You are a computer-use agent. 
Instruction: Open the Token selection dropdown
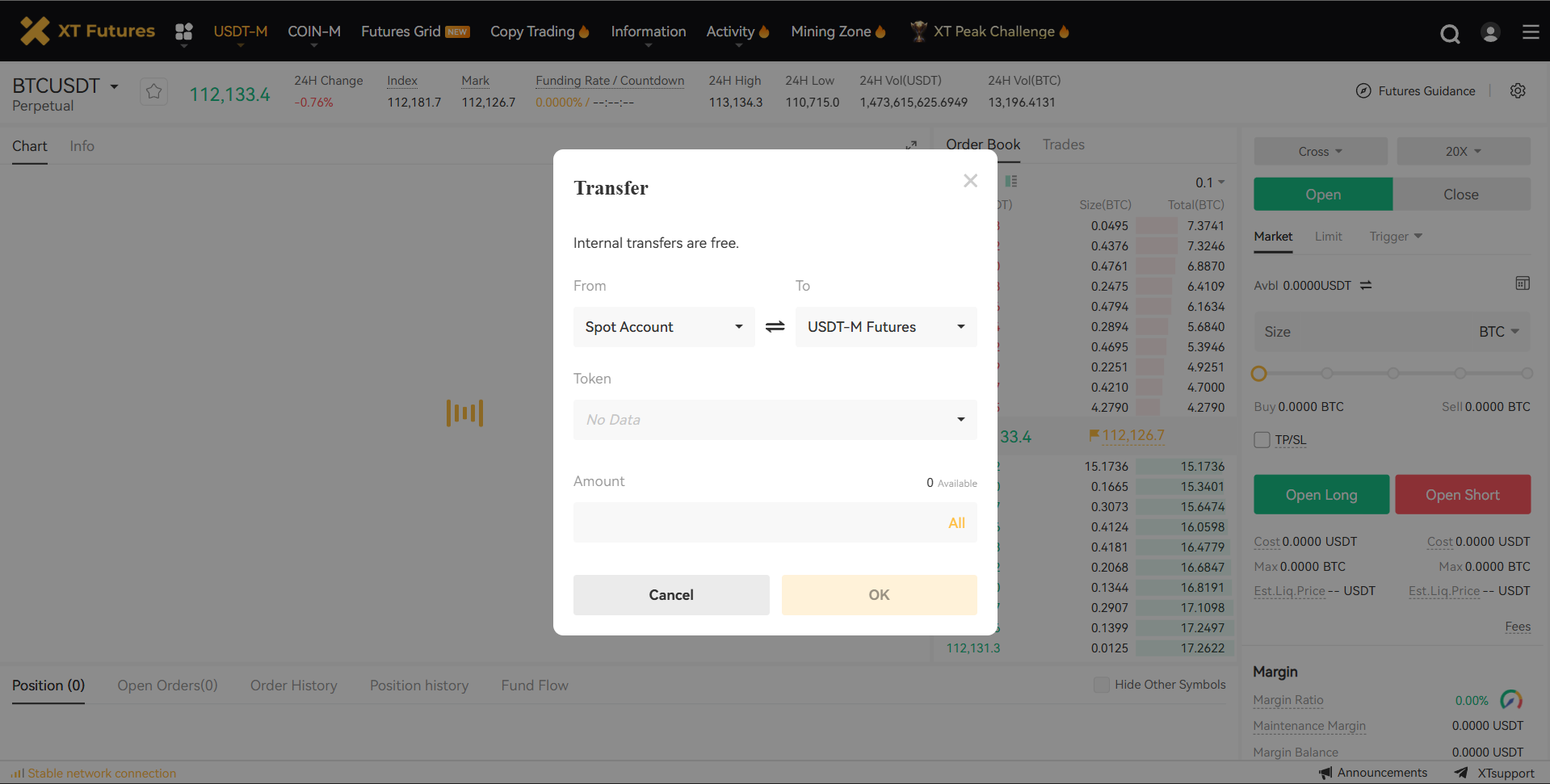(x=775, y=420)
